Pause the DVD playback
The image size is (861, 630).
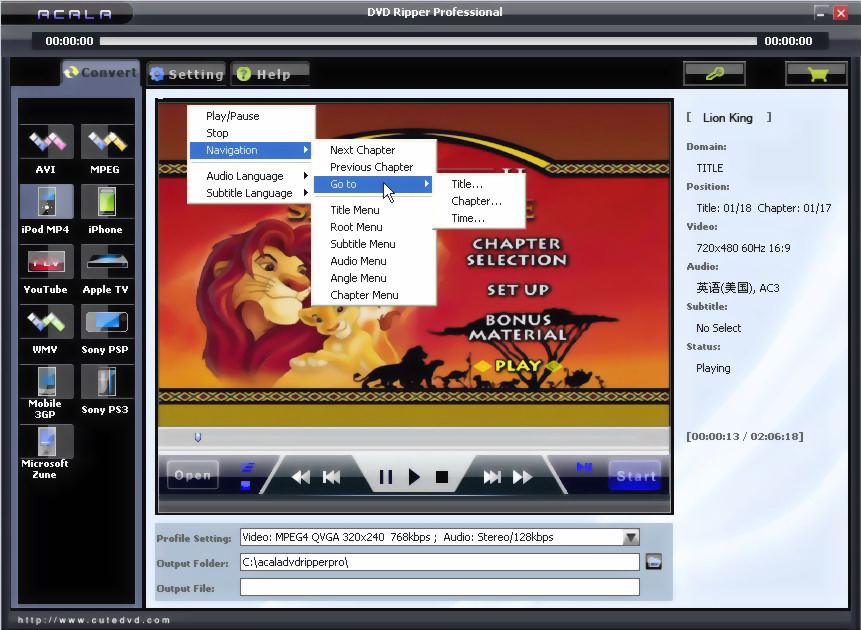tap(385, 477)
